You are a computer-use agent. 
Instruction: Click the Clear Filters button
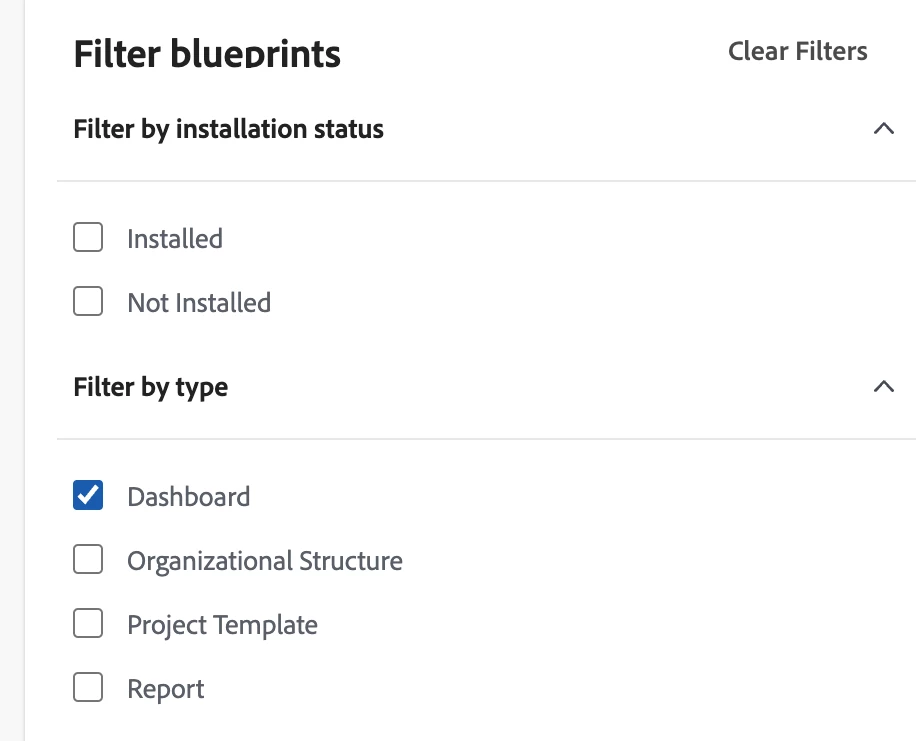coord(797,51)
